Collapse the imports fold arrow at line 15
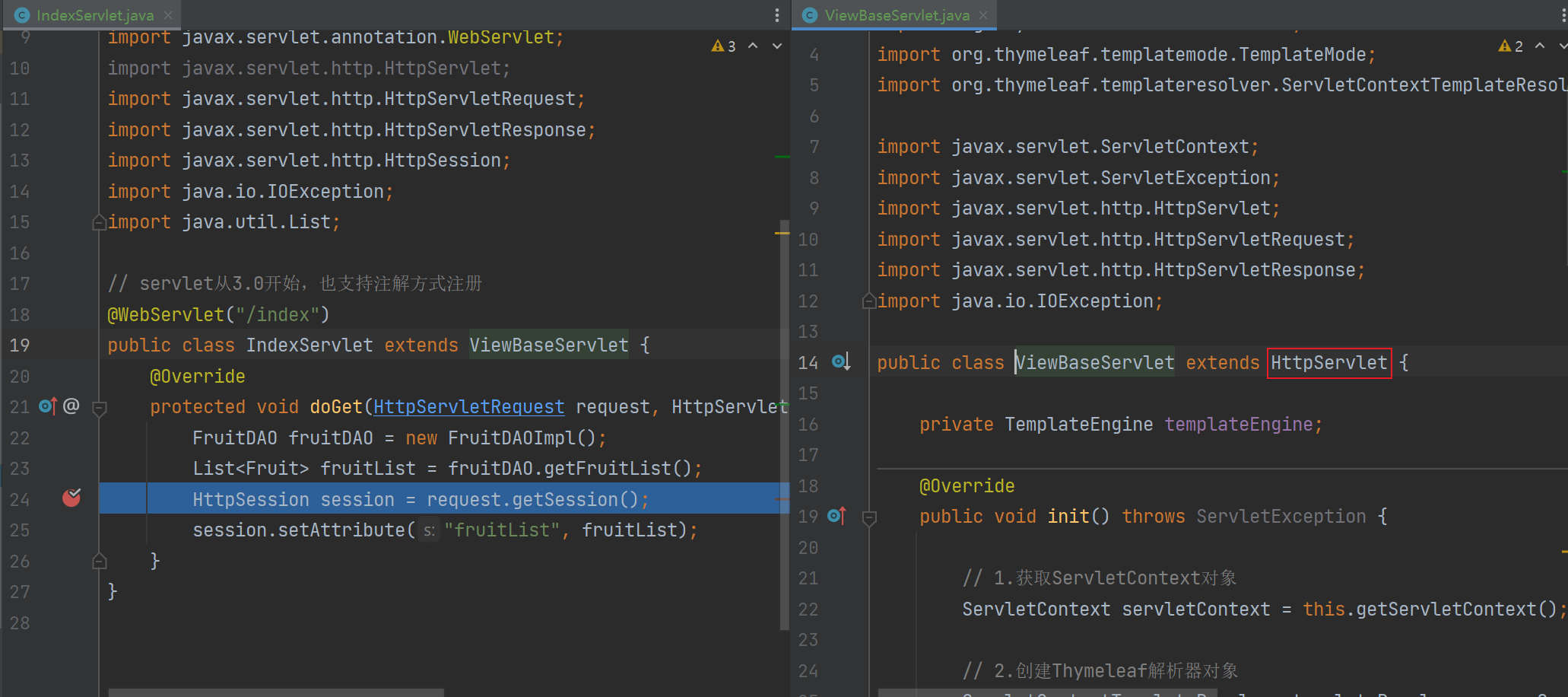 click(99, 221)
